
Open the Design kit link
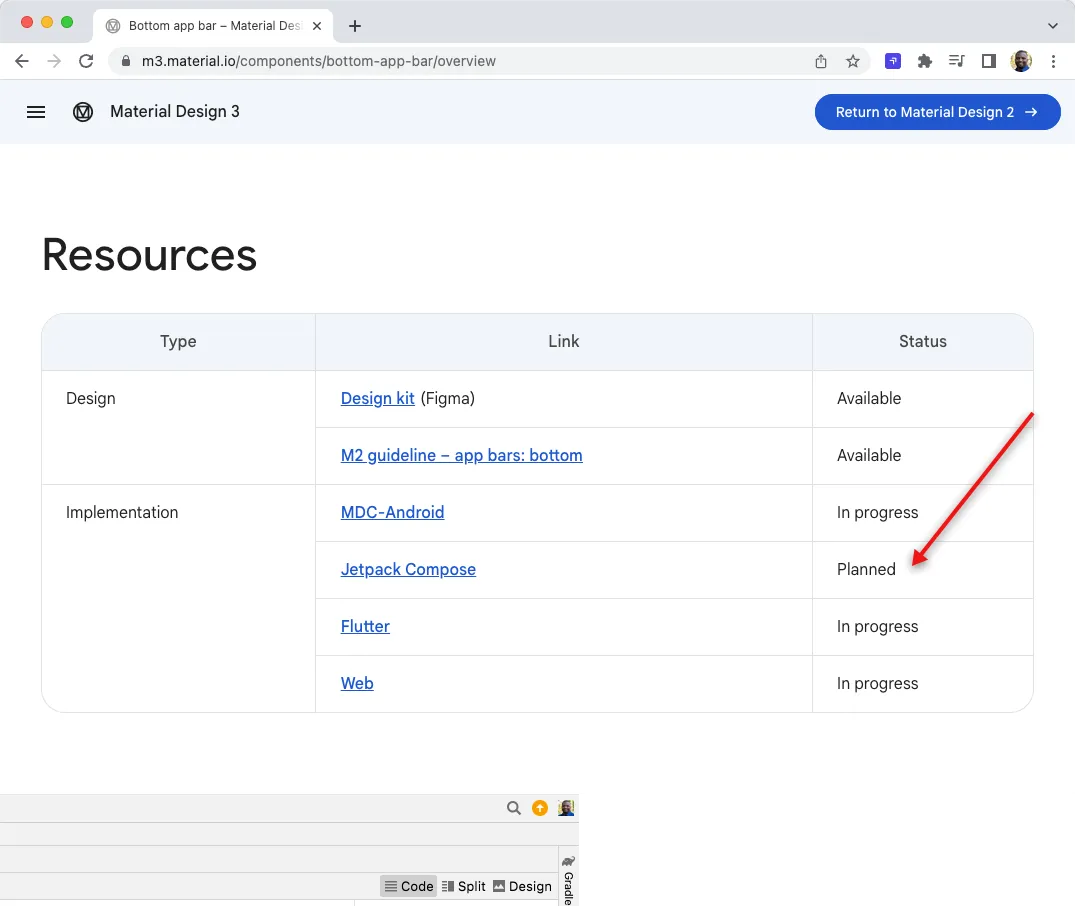[378, 398]
